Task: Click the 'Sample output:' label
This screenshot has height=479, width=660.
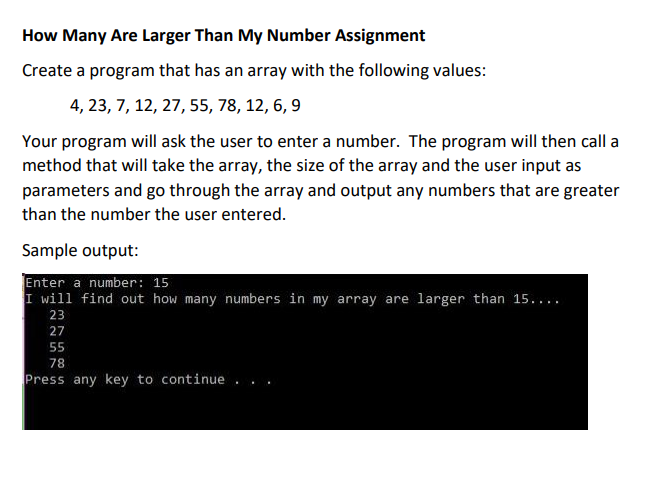Action: (x=80, y=250)
